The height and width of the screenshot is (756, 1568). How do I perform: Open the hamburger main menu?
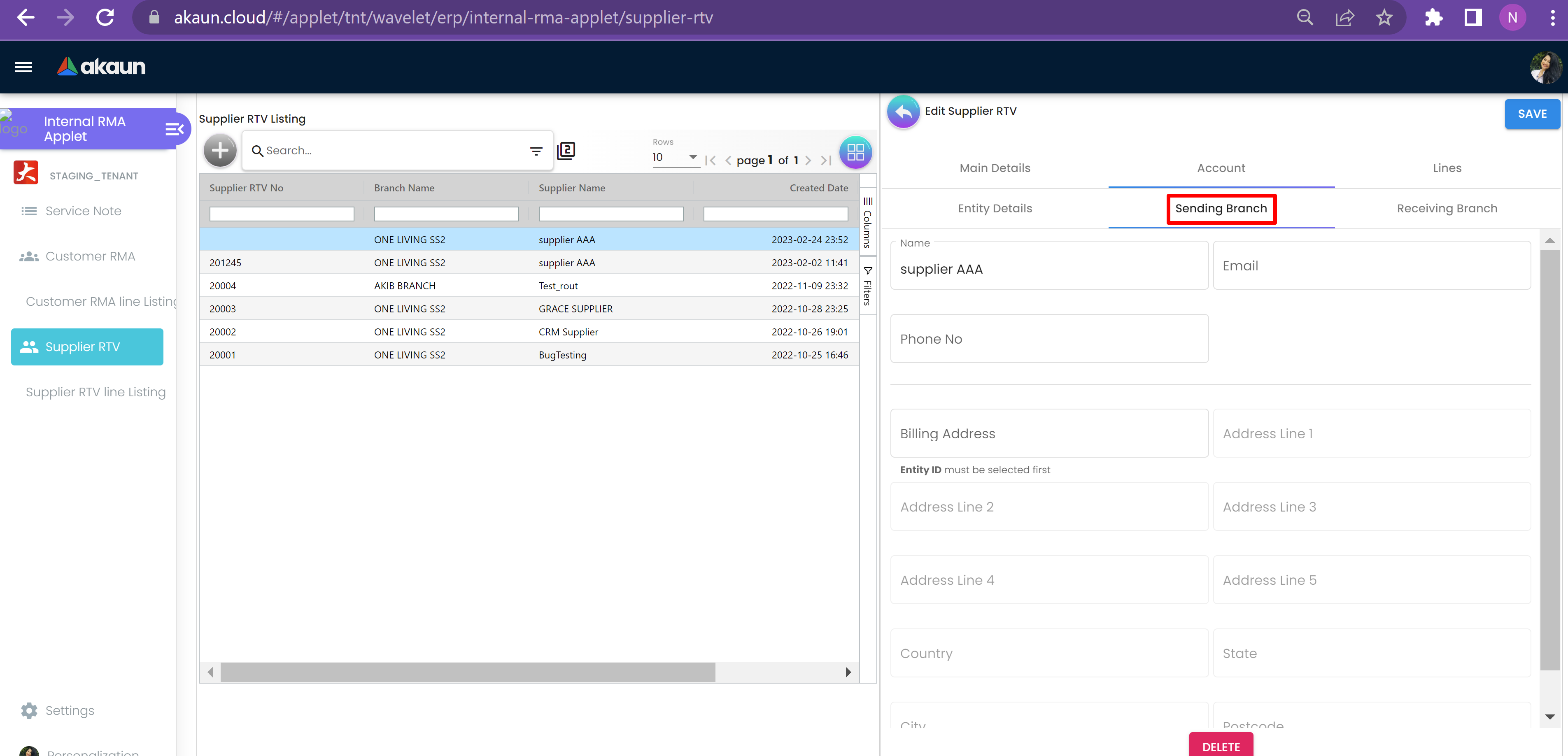pos(23,67)
